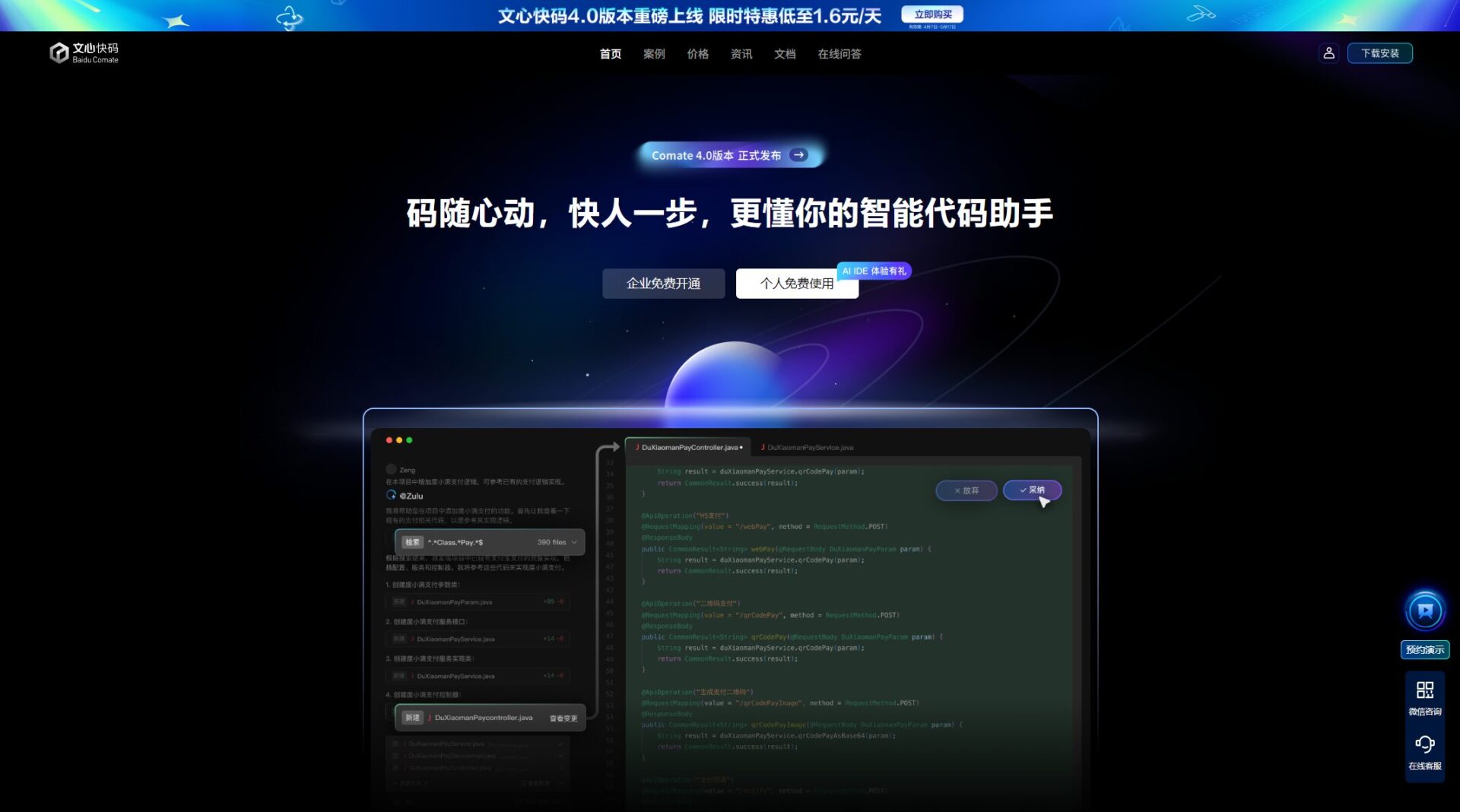Click the circular 预约演示 presentation icon
Viewport: 1460px width, 812px height.
point(1425,609)
